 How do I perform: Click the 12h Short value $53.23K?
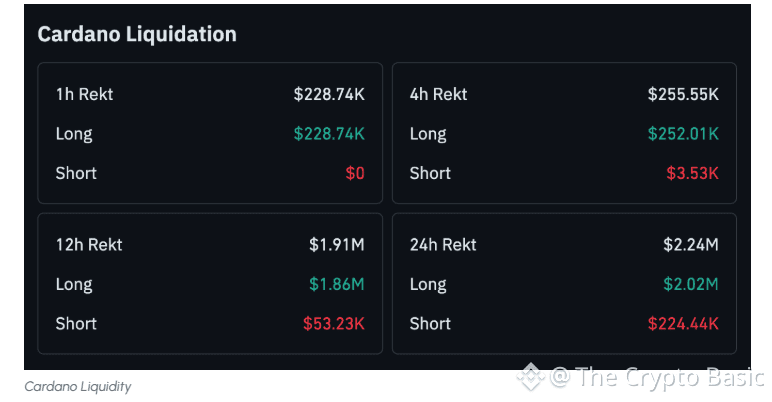(x=334, y=323)
